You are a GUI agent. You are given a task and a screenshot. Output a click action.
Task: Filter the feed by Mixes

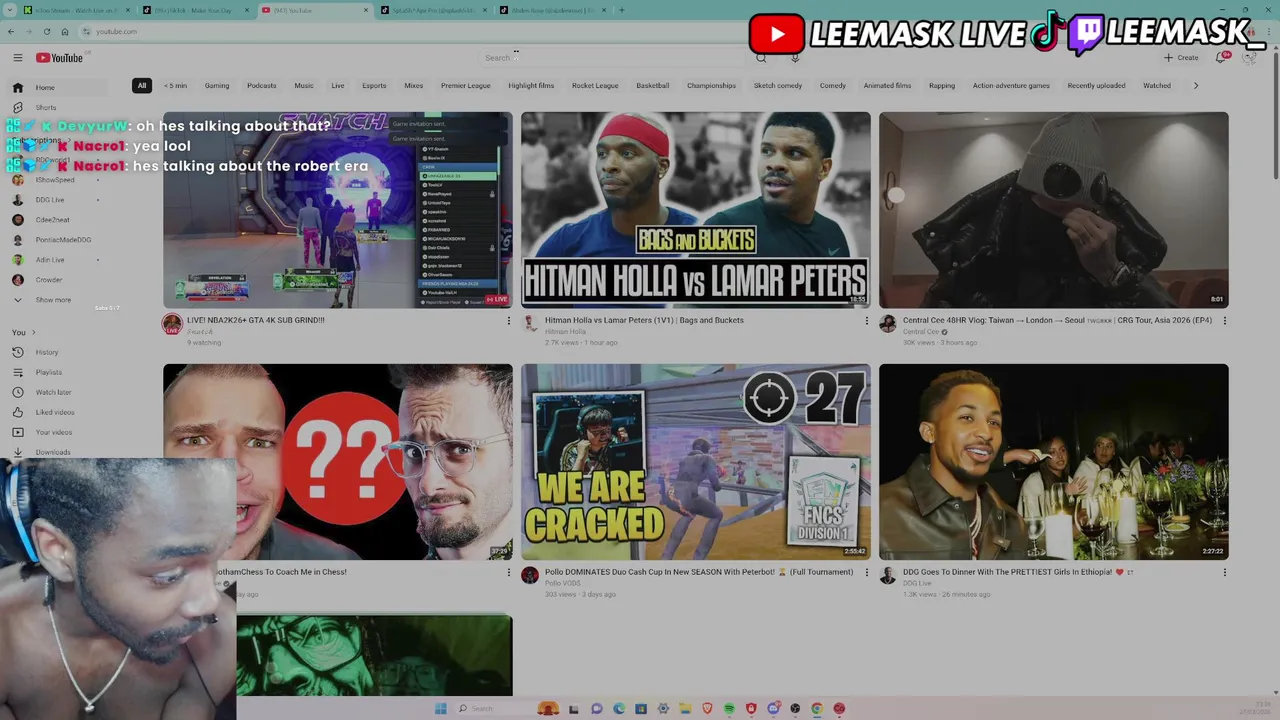414,86
